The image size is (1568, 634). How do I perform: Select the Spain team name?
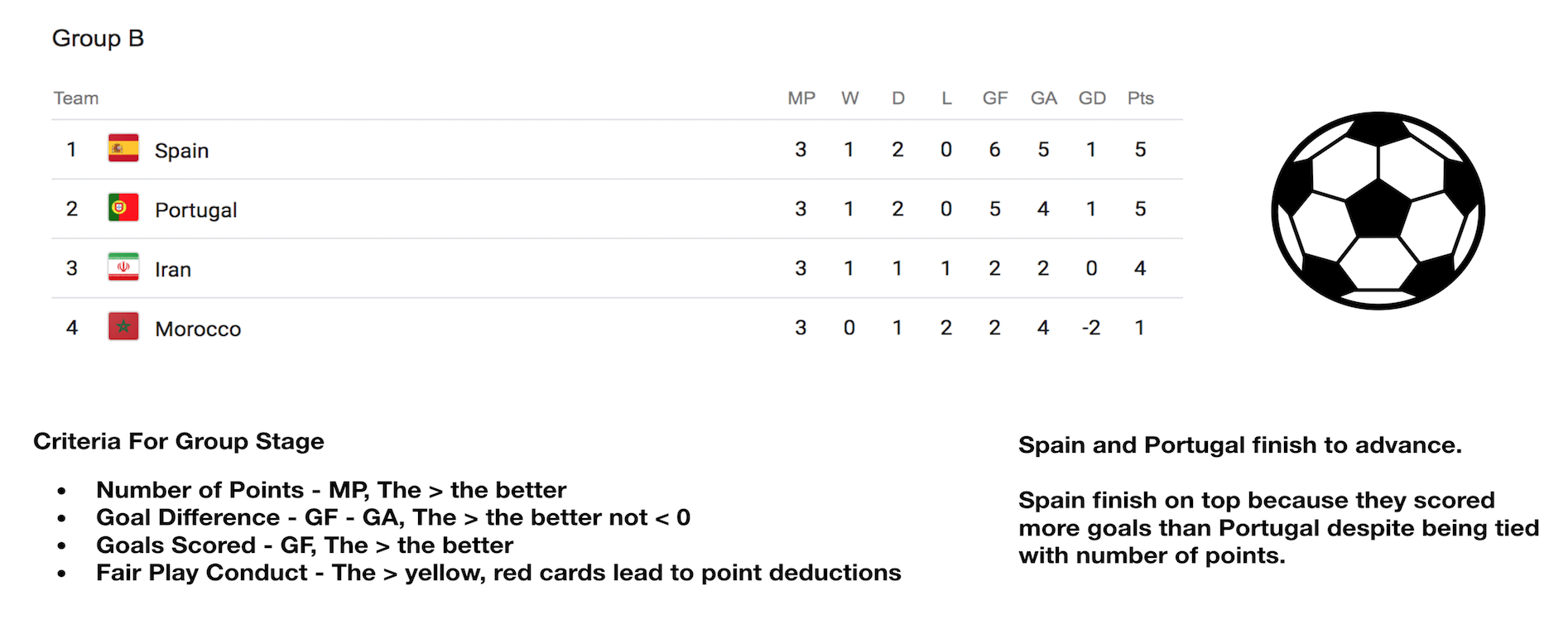tap(181, 151)
